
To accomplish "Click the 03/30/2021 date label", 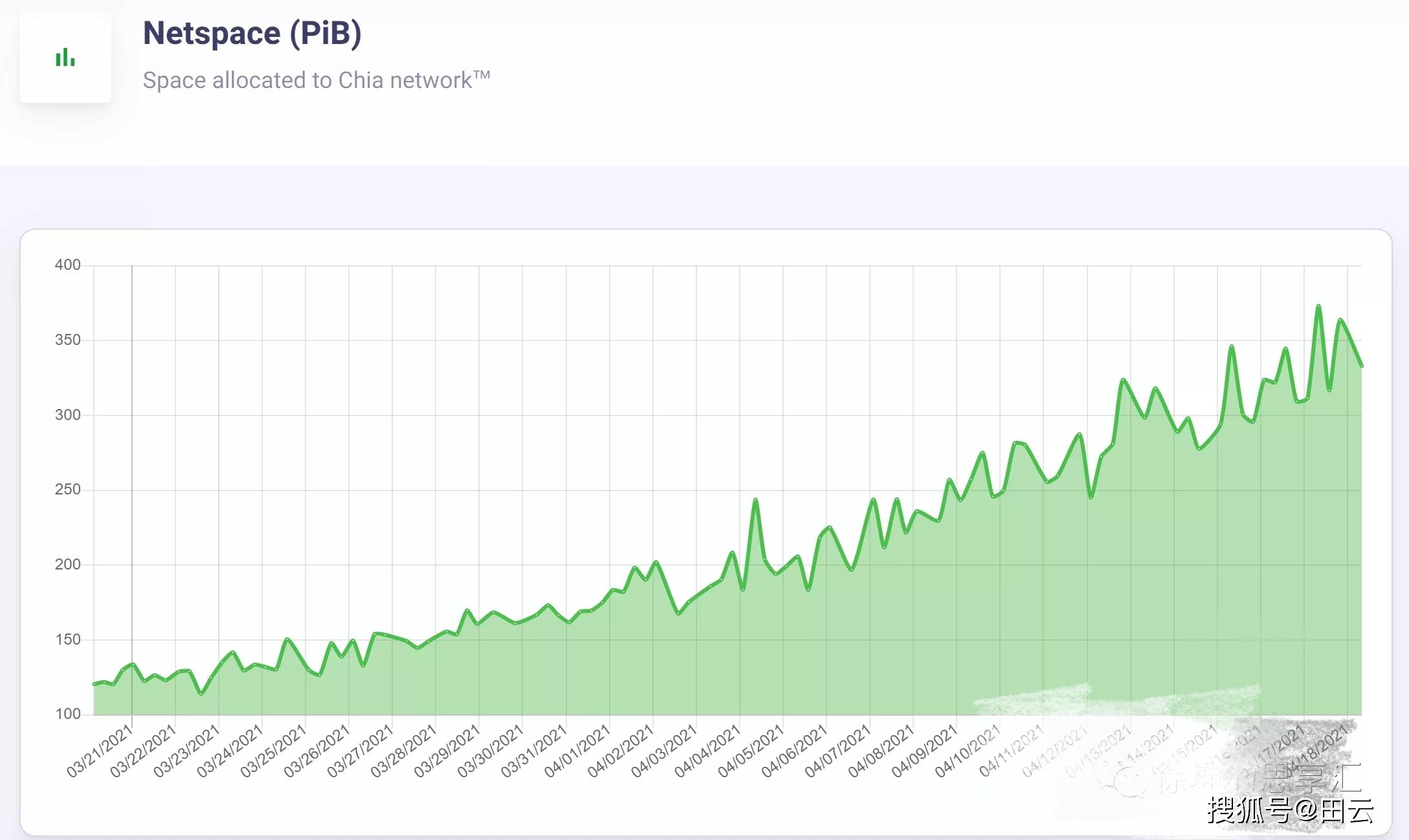I will [490, 751].
